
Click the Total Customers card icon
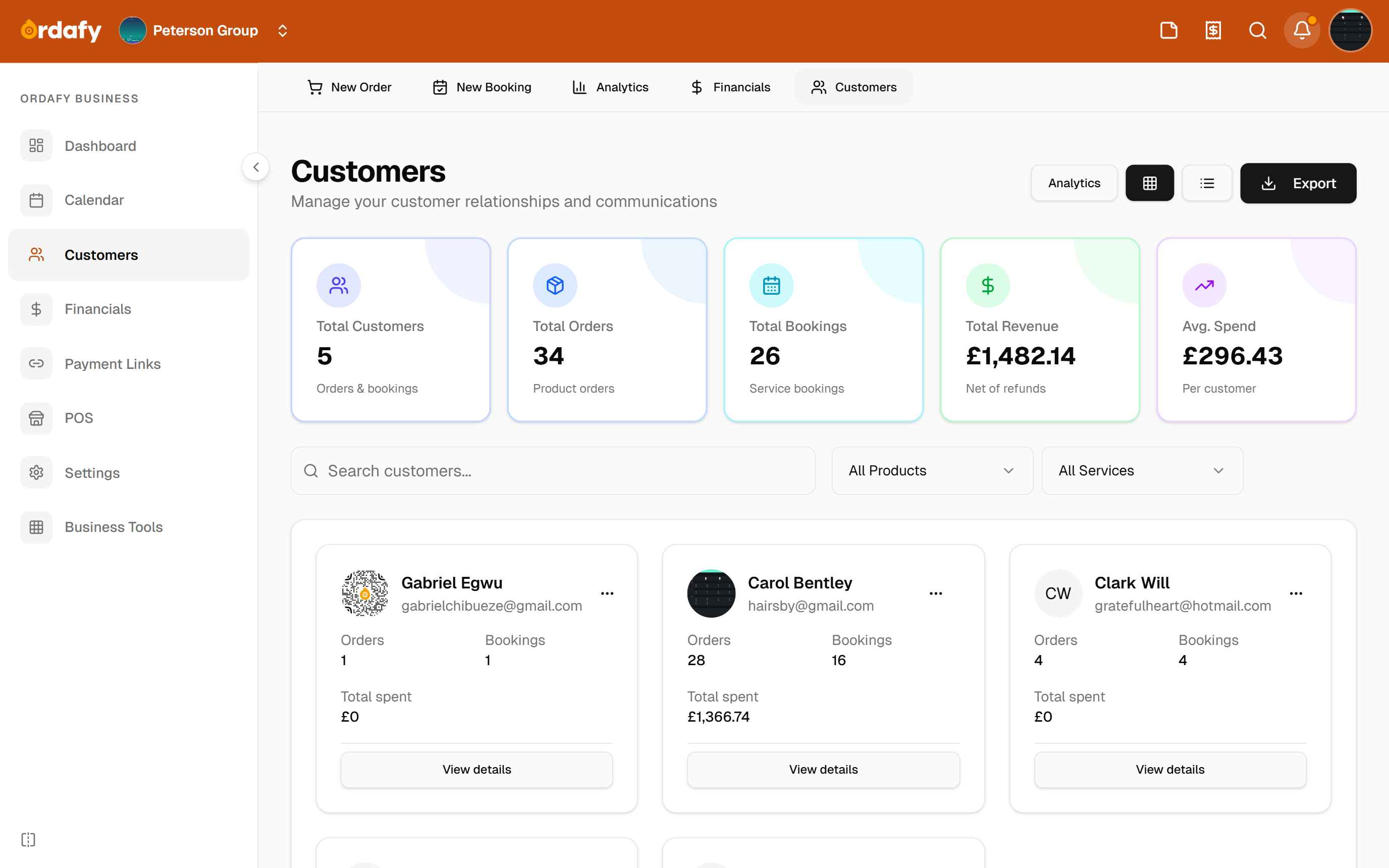pyautogui.click(x=339, y=285)
